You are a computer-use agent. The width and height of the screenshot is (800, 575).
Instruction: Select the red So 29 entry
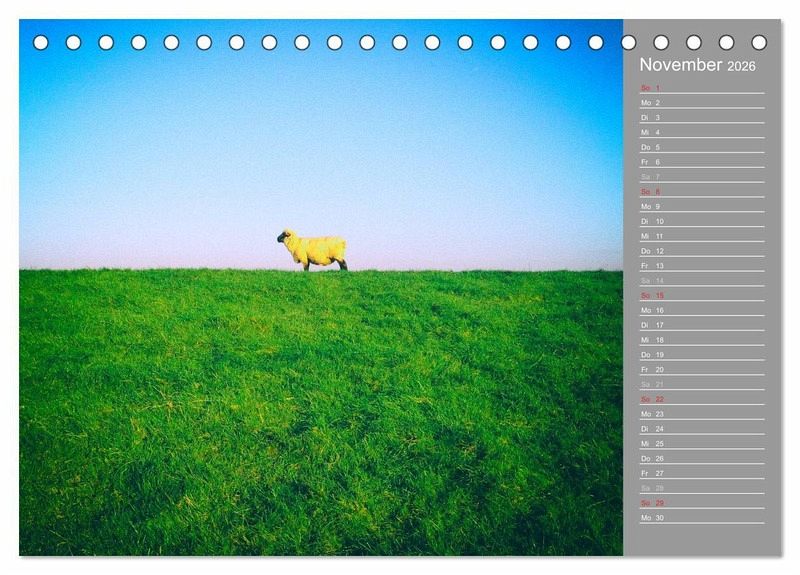pyautogui.click(x=701, y=503)
